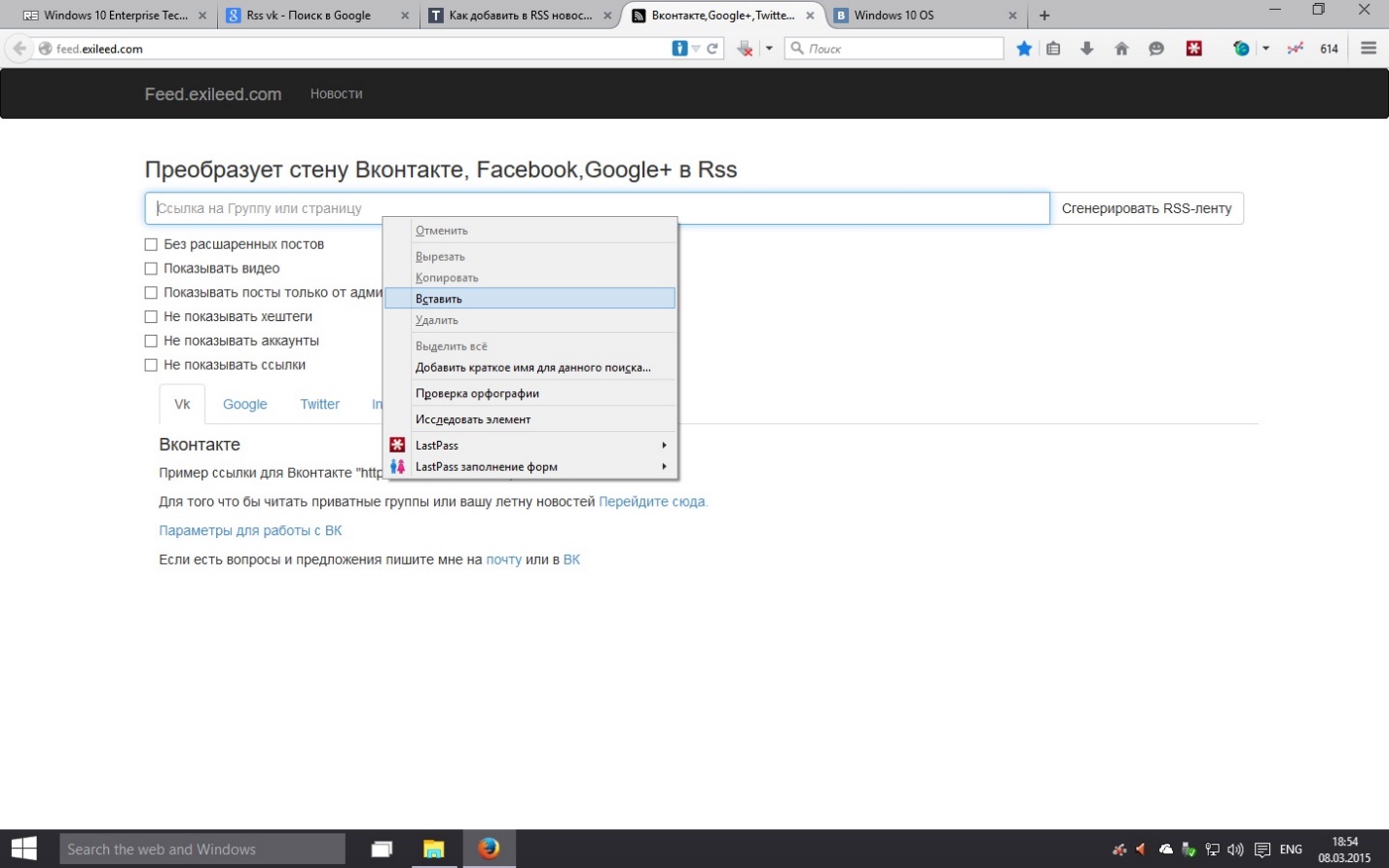Click 'Сгенерировать RSS-ленту' button
This screenshot has height=868, width=1389.
click(1147, 208)
